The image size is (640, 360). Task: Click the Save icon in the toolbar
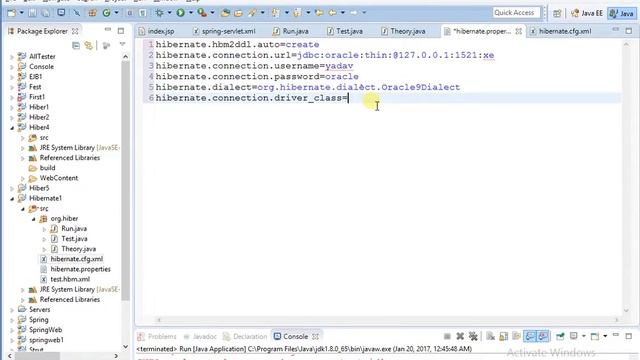(32, 13)
